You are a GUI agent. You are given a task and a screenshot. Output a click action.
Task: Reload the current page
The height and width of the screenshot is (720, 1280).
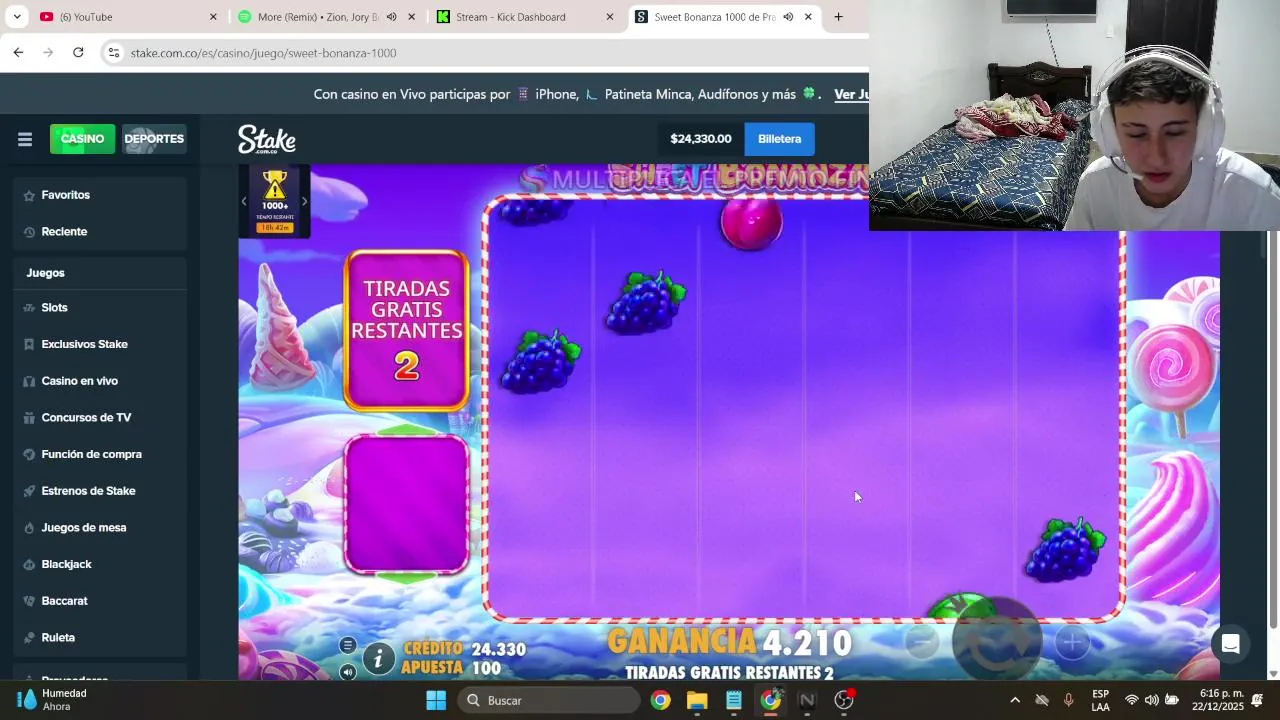coord(78,52)
